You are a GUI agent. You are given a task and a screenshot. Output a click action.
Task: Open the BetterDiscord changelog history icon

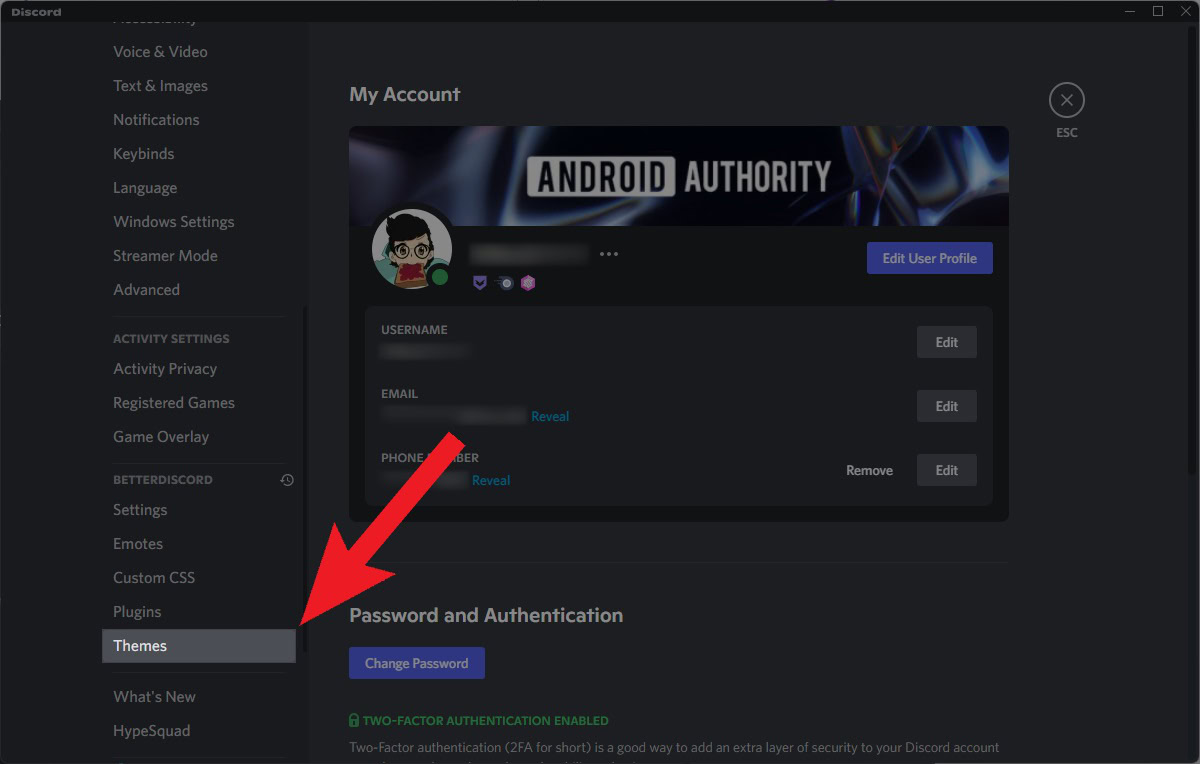pos(287,480)
